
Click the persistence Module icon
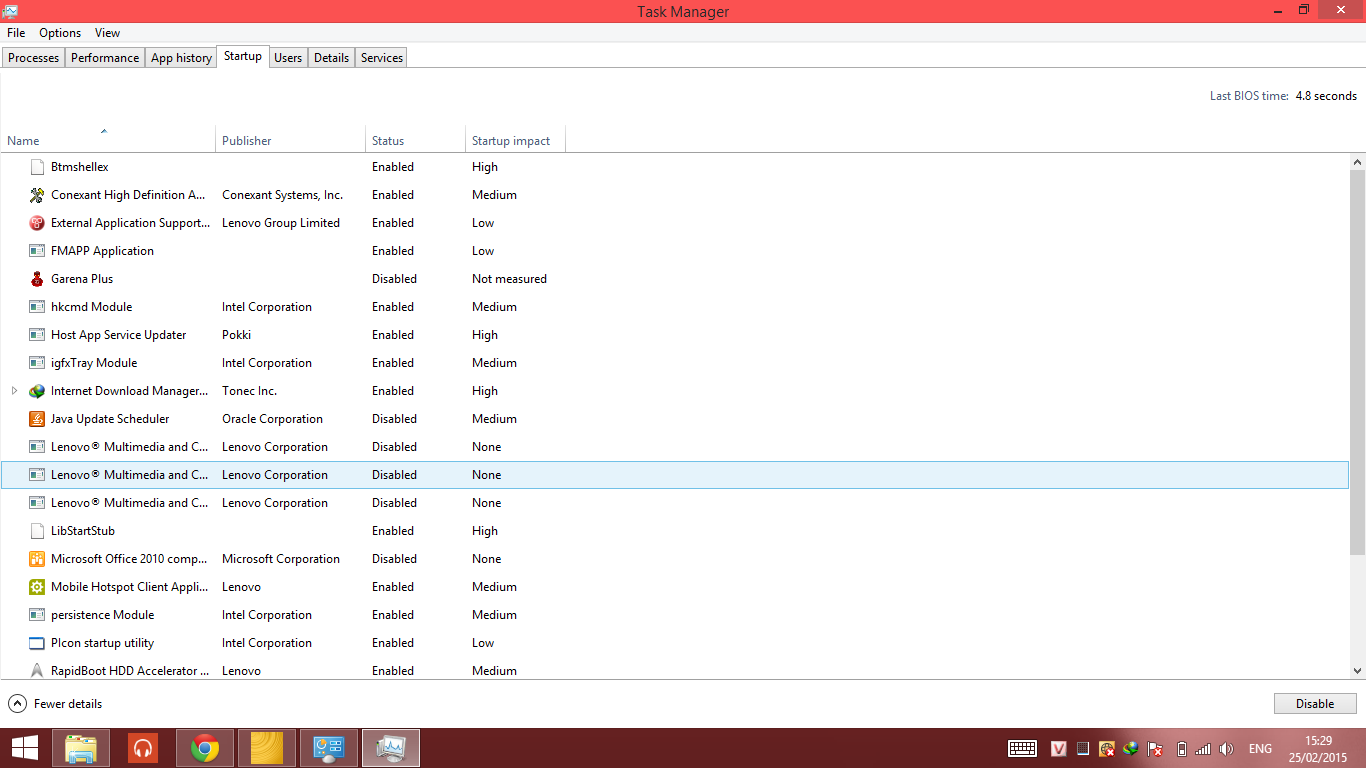[37, 615]
